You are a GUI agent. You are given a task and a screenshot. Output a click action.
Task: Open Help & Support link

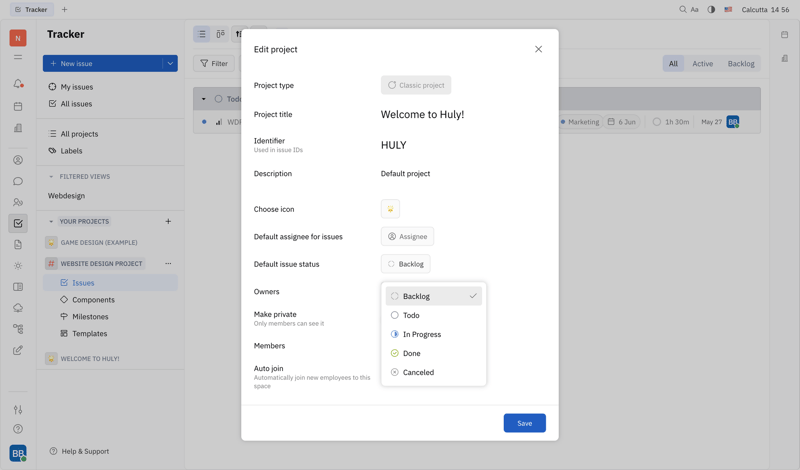pyautogui.click(x=79, y=451)
